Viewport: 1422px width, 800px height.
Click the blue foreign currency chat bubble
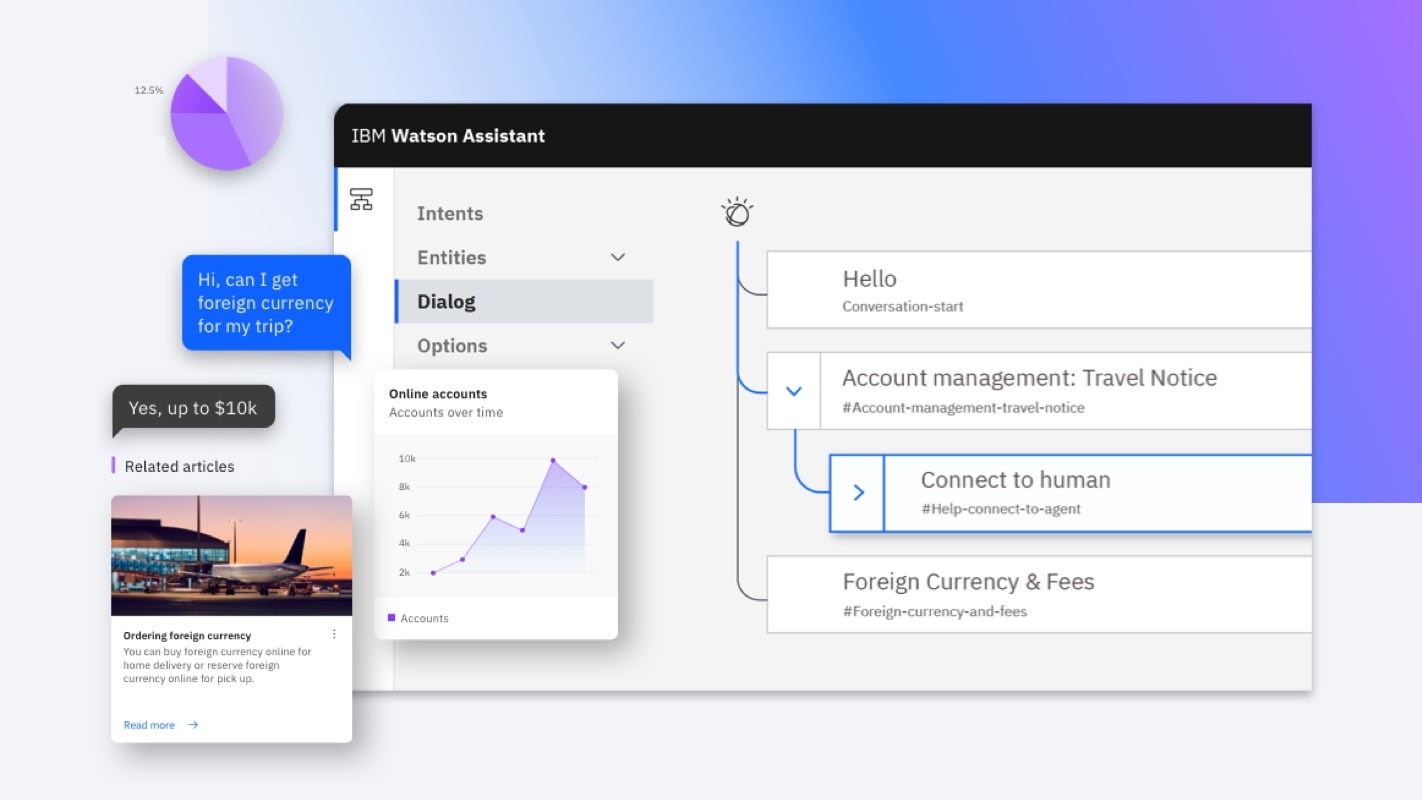266,303
